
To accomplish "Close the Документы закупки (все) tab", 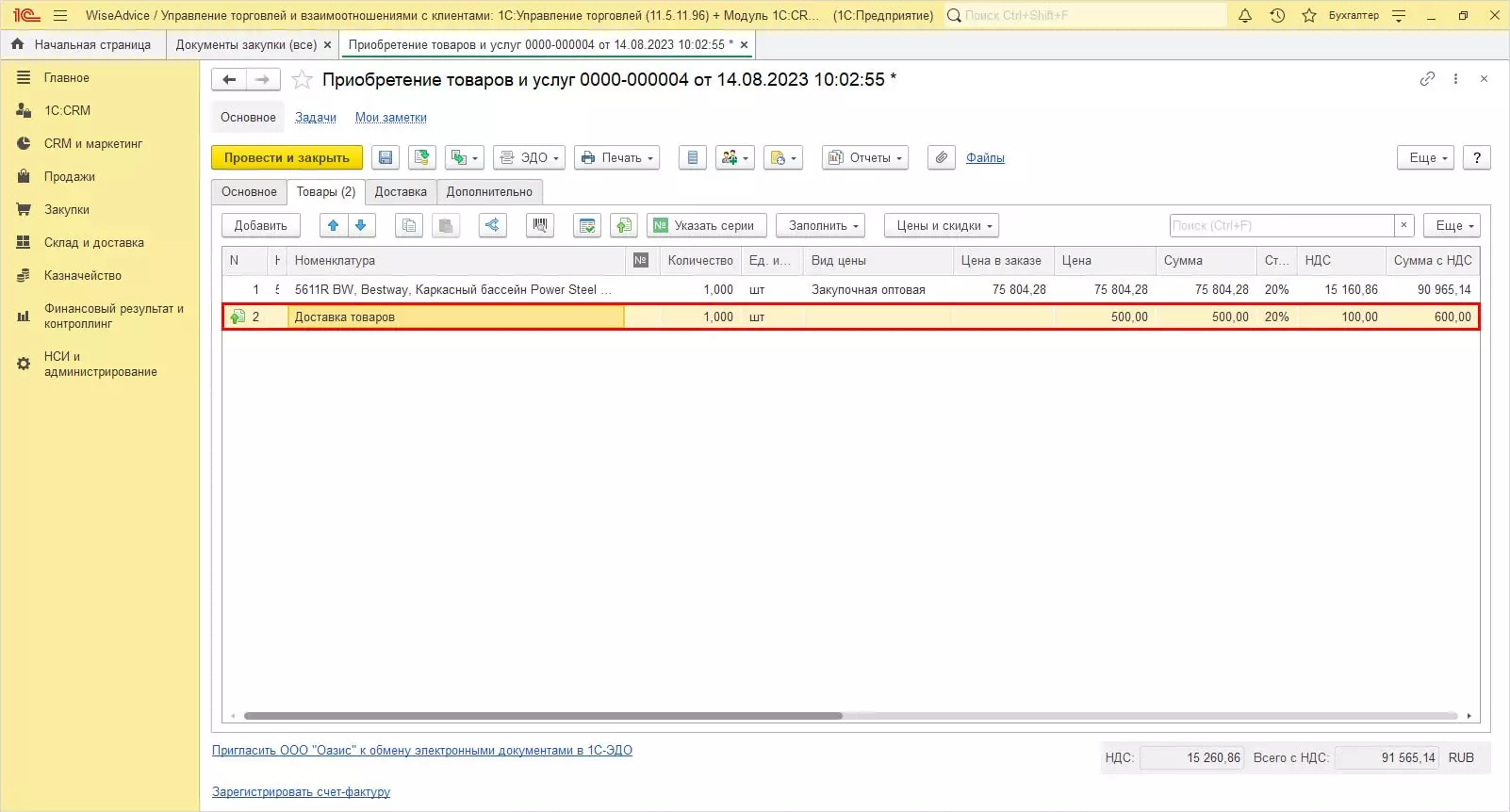I will point(327,44).
